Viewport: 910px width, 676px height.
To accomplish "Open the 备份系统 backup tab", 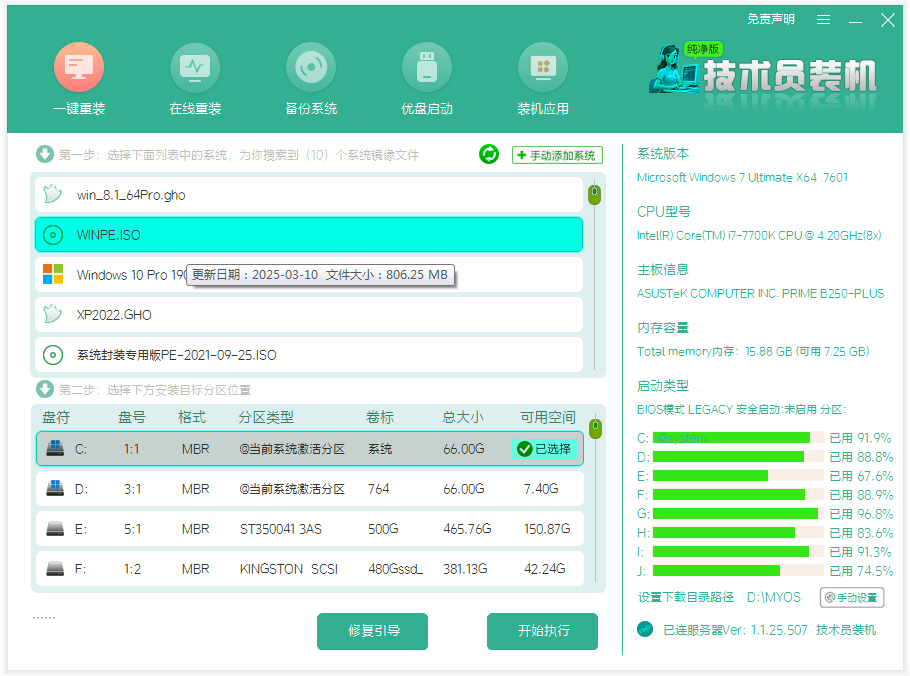I will click(x=311, y=79).
